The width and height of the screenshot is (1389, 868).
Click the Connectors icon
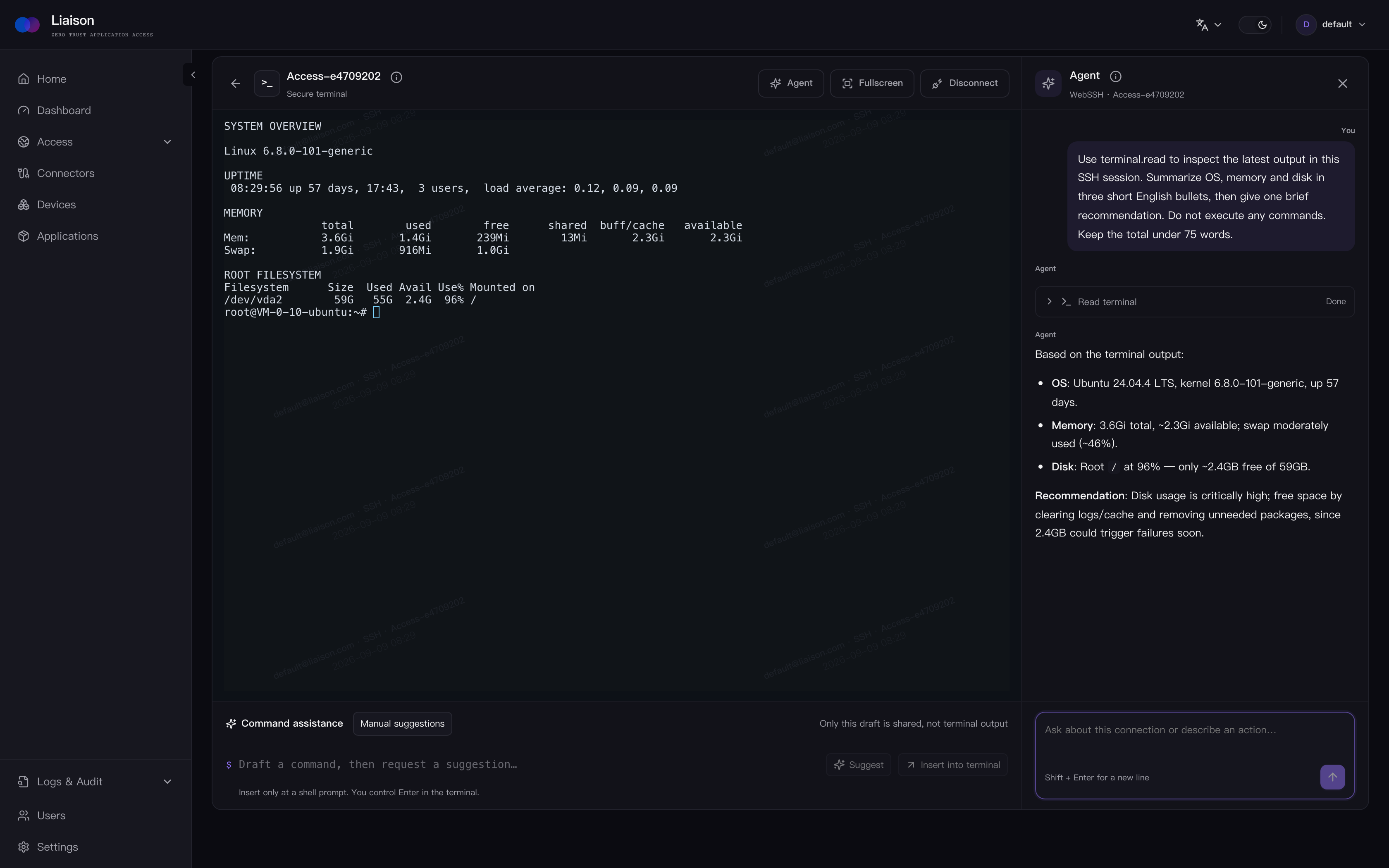24,173
